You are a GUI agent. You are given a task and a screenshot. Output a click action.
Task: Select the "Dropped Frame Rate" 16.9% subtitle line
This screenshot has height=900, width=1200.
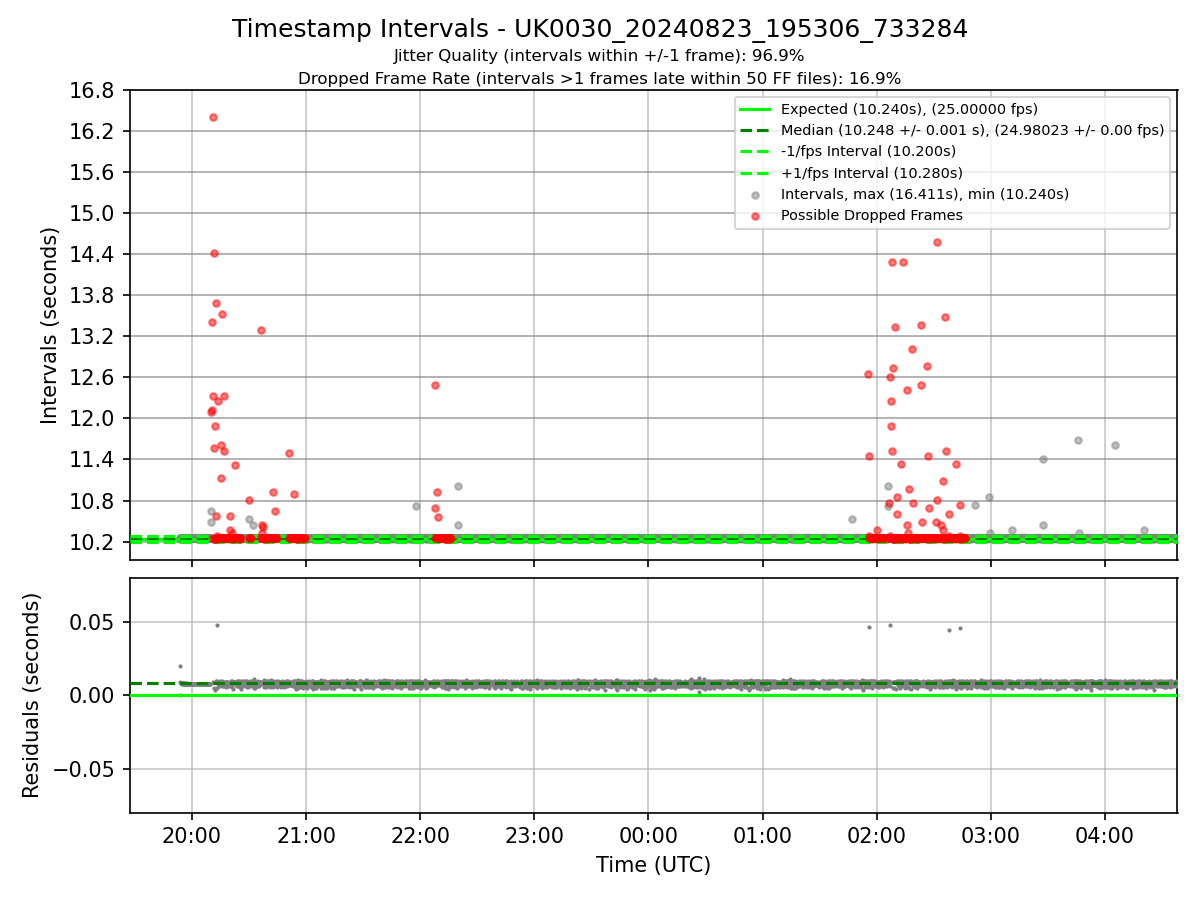click(x=600, y=78)
